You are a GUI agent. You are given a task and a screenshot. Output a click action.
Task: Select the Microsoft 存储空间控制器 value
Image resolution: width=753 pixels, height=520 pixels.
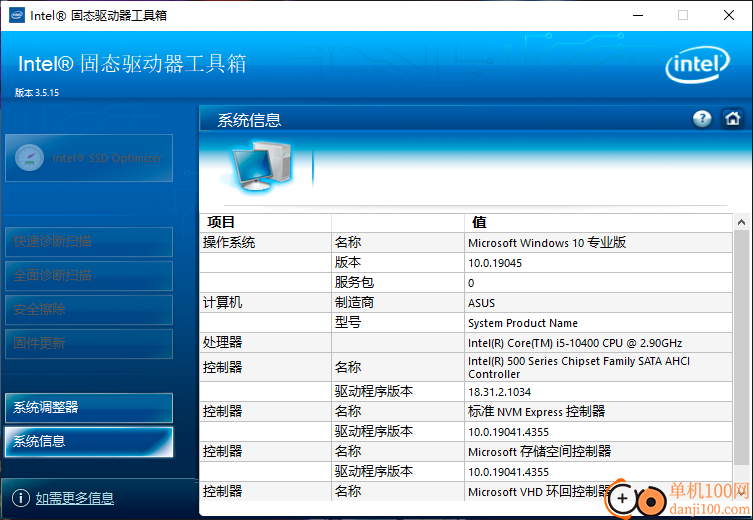(x=539, y=451)
